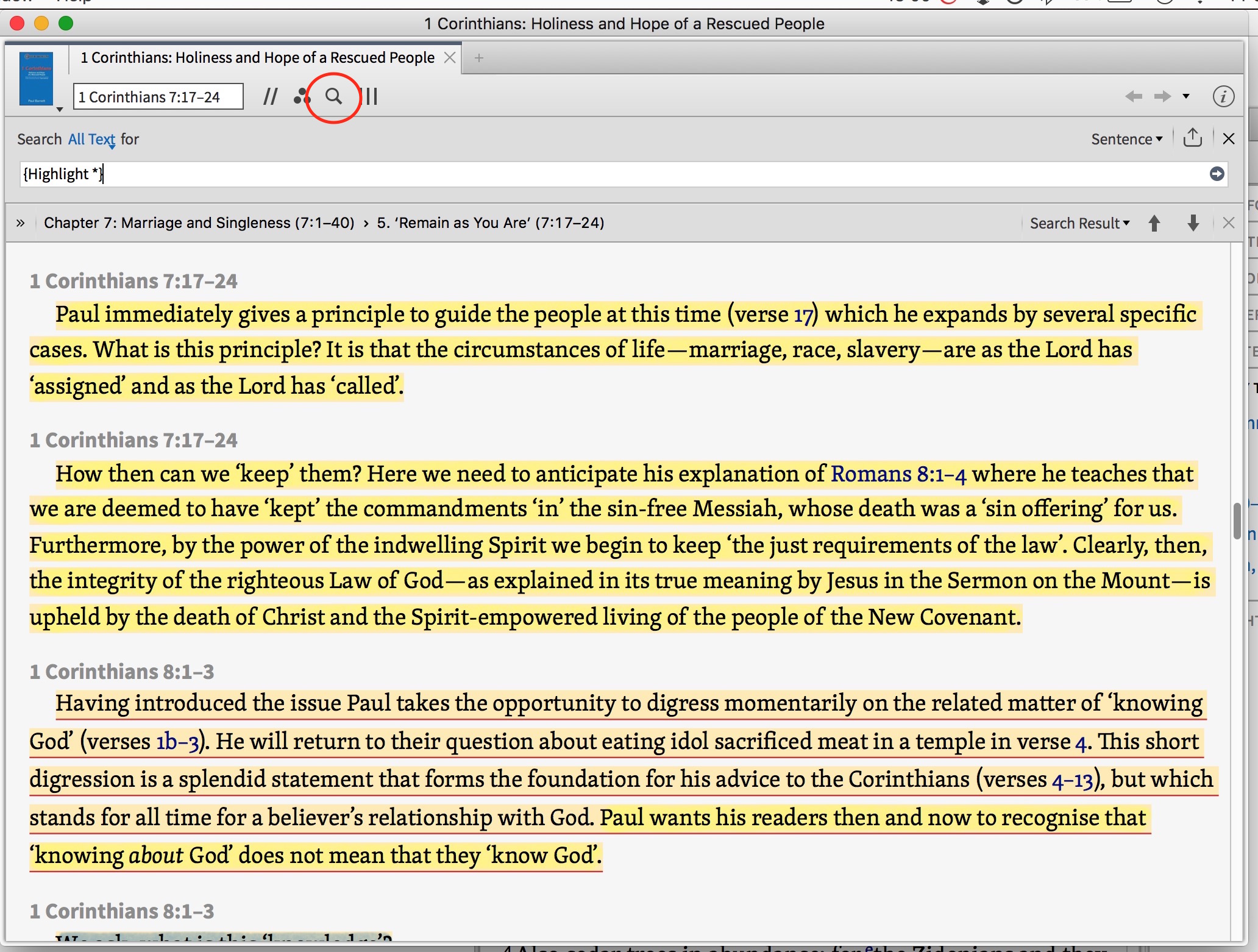Toggle the multiple columns view icon
This screenshot has height=952, width=1258.
[x=369, y=96]
